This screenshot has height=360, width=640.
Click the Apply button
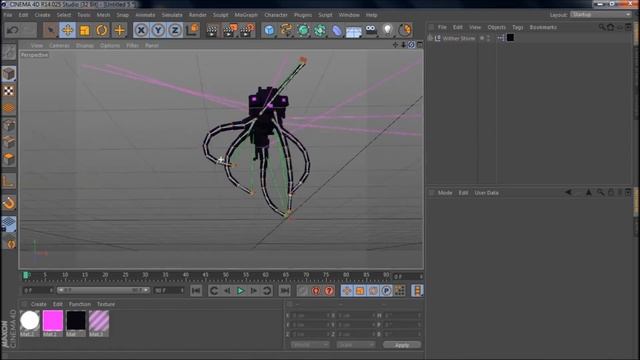402,345
